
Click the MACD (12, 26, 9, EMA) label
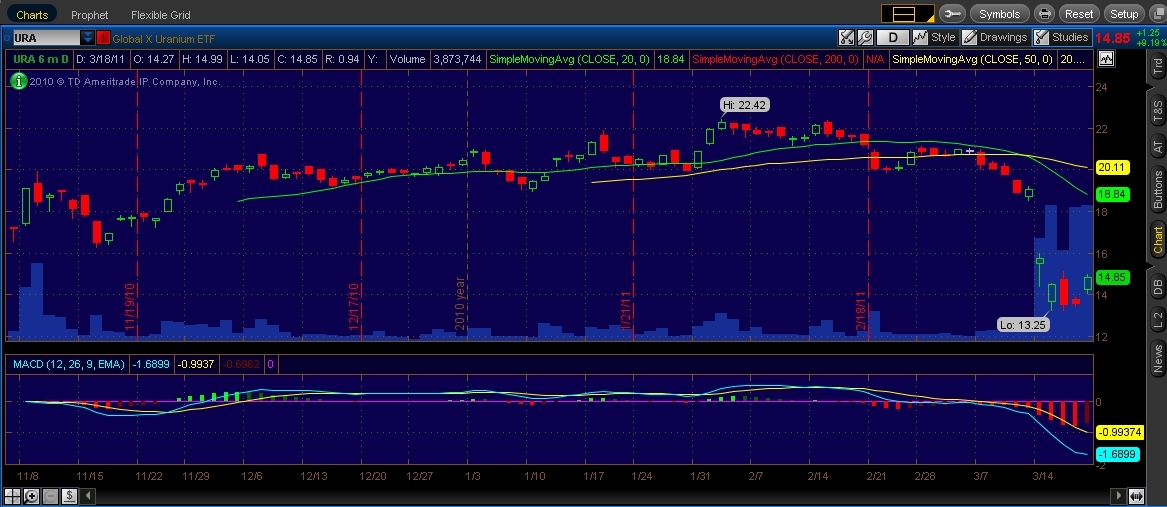click(67, 364)
